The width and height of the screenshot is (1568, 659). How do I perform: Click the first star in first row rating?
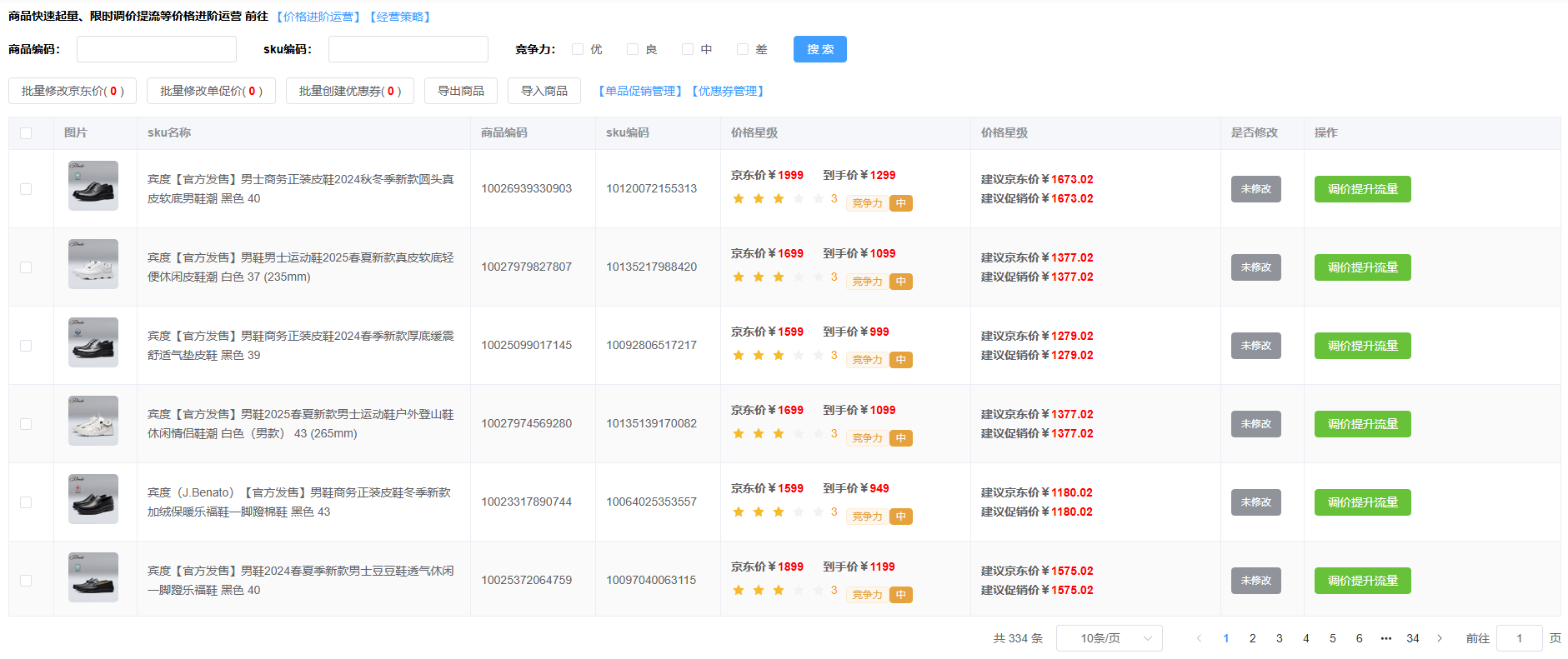739,198
